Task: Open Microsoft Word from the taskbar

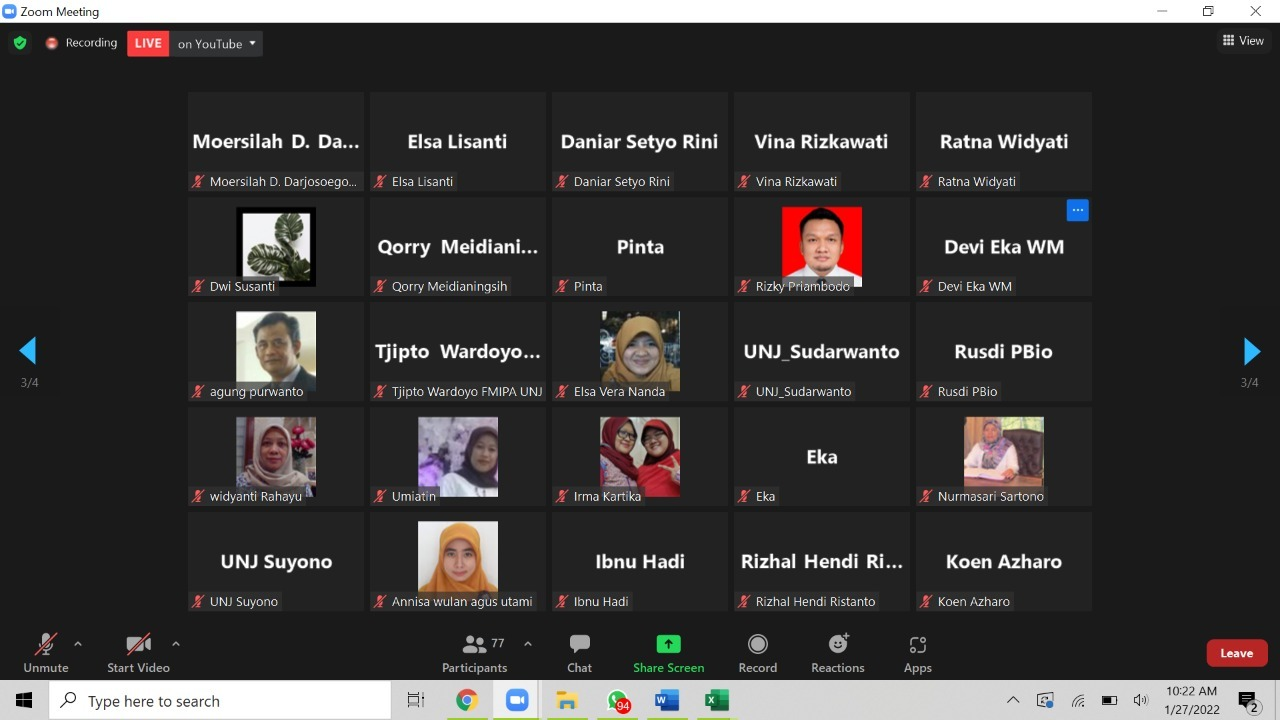Action: (x=667, y=701)
